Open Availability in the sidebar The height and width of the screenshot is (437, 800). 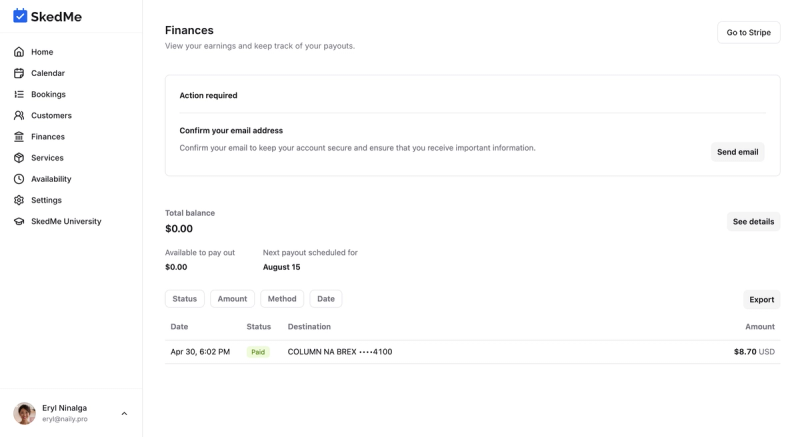(51, 179)
